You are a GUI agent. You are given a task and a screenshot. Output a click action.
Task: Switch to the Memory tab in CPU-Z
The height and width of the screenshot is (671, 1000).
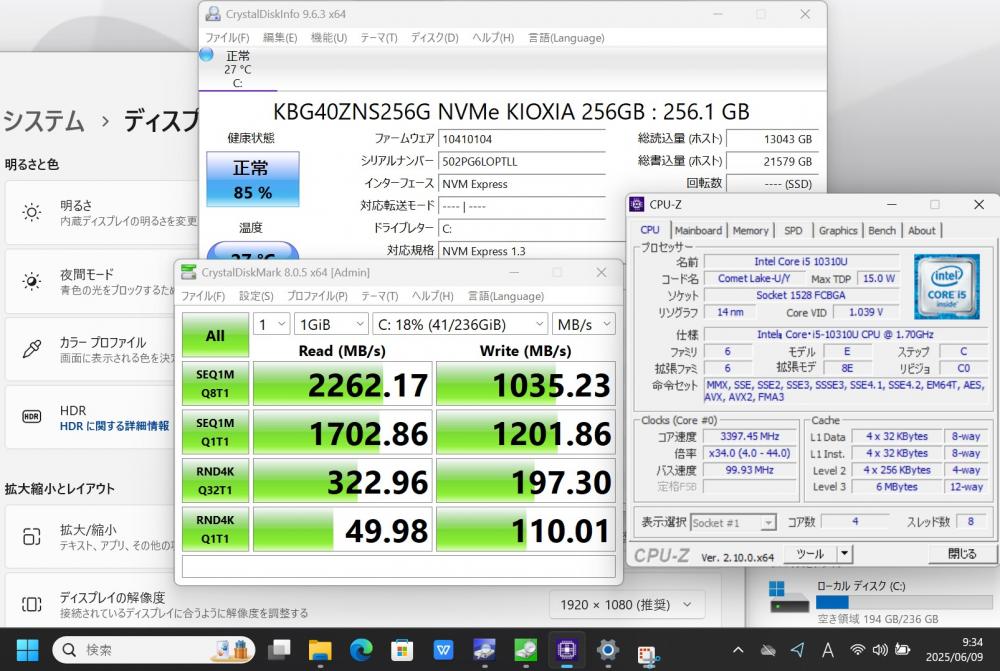(751, 230)
